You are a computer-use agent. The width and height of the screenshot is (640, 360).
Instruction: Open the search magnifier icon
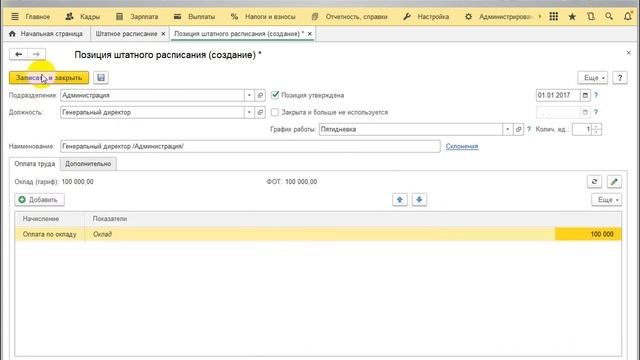pyautogui.click(x=609, y=16)
